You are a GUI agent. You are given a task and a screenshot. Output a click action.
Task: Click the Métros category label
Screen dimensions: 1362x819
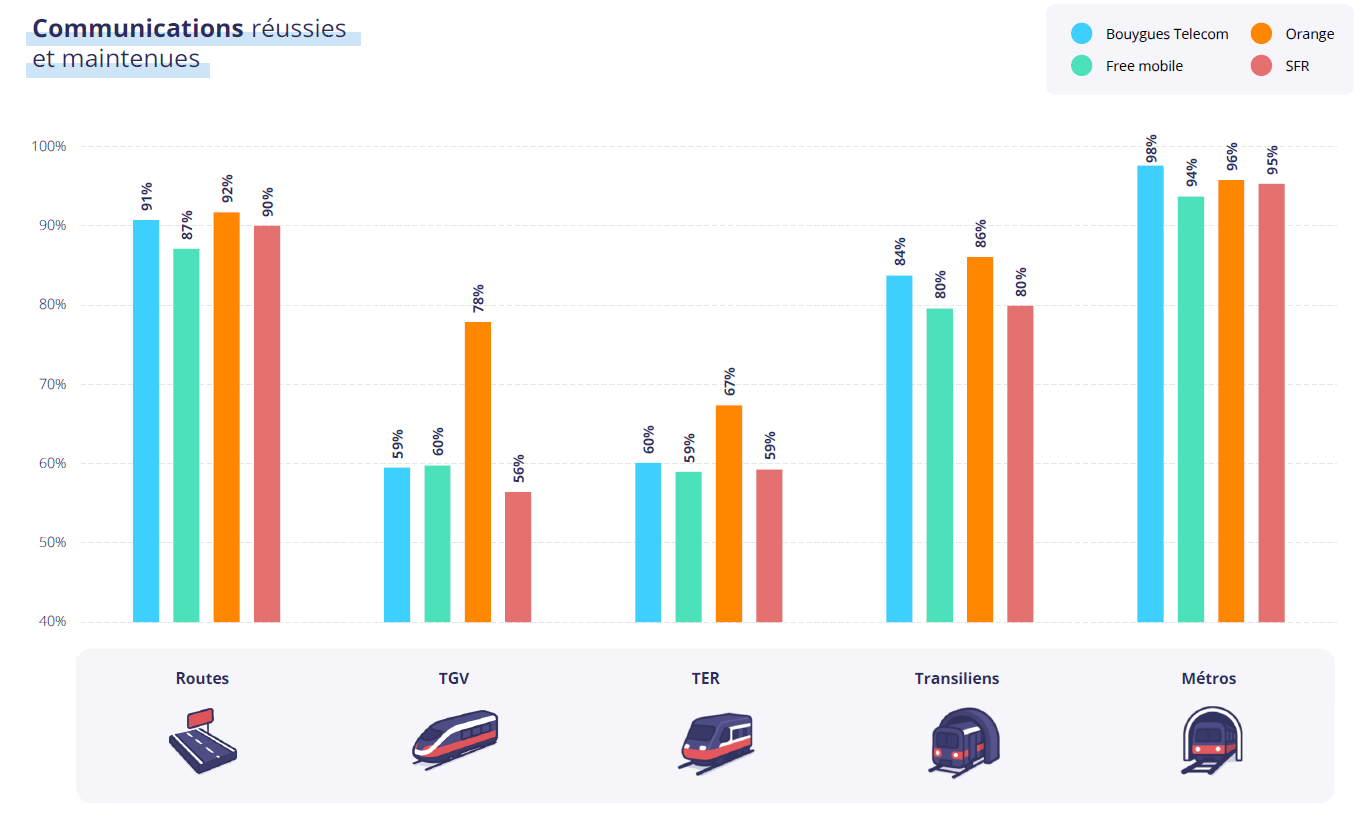click(1209, 678)
